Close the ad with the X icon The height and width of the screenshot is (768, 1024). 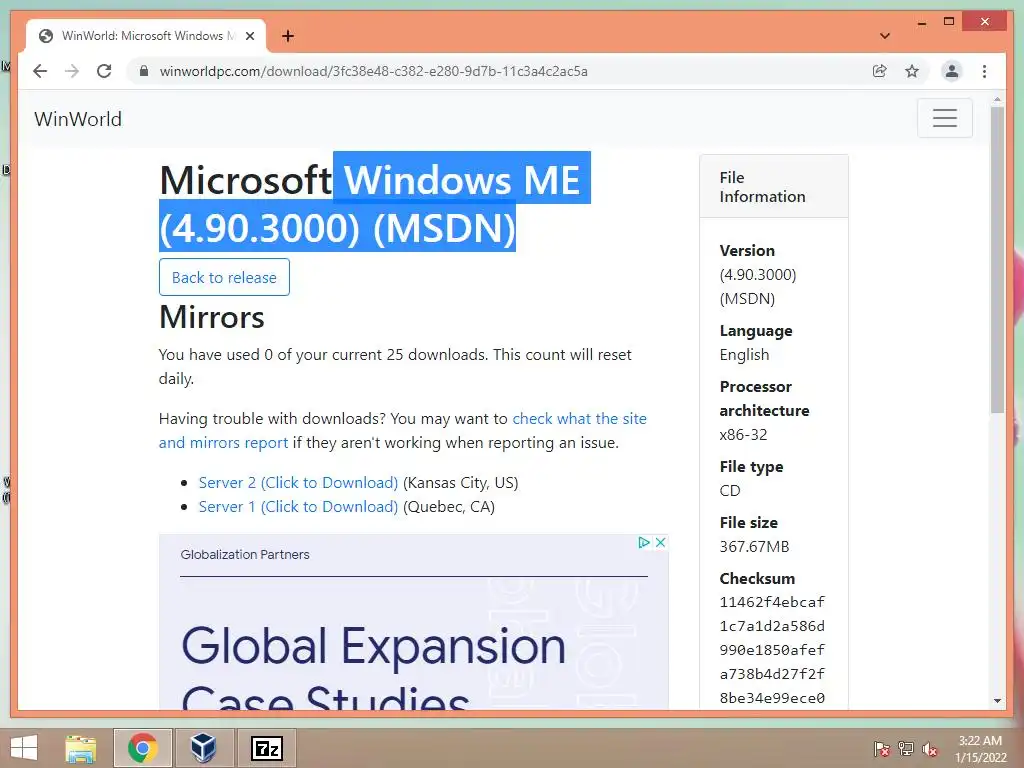point(661,542)
